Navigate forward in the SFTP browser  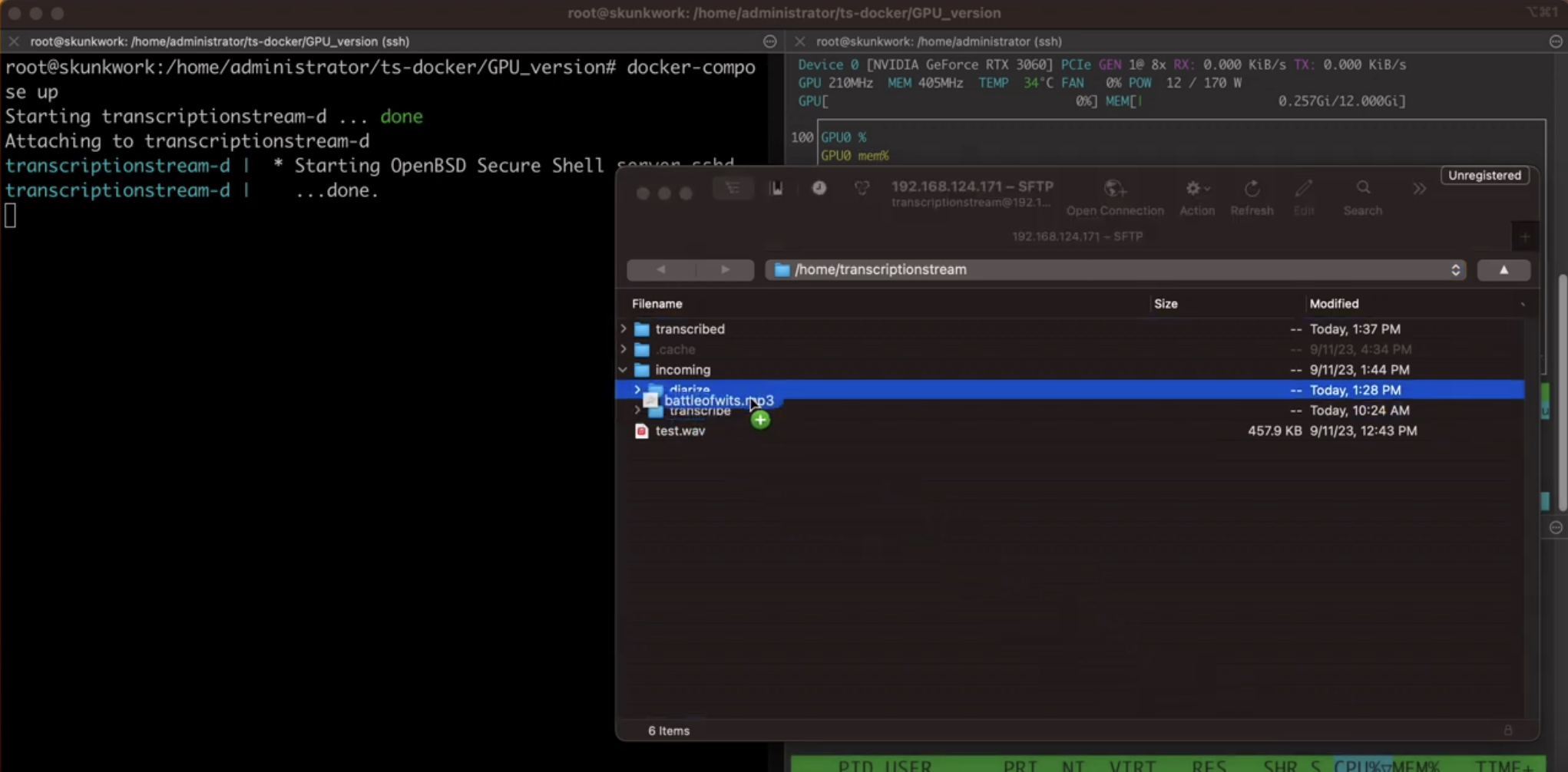click(725, 269)
